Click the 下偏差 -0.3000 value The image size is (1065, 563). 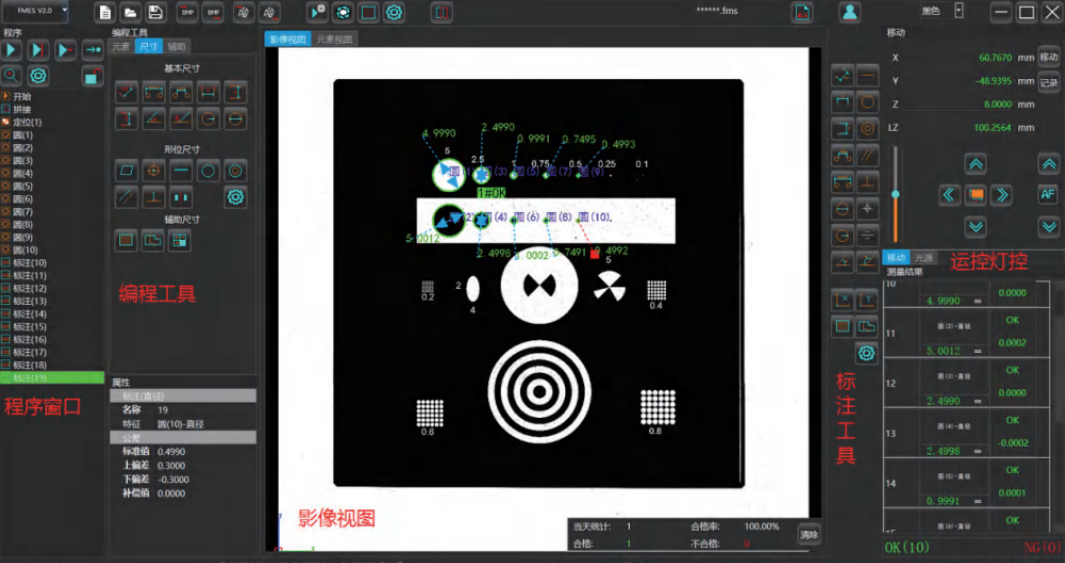coord(173,479)
